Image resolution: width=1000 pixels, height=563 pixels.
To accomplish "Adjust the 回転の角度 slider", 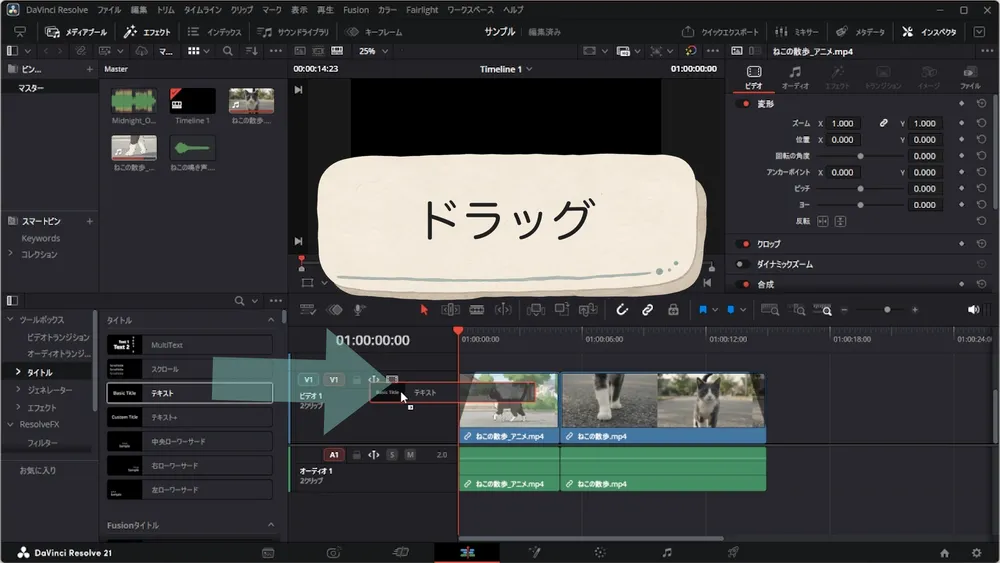I will pos(860,156).
